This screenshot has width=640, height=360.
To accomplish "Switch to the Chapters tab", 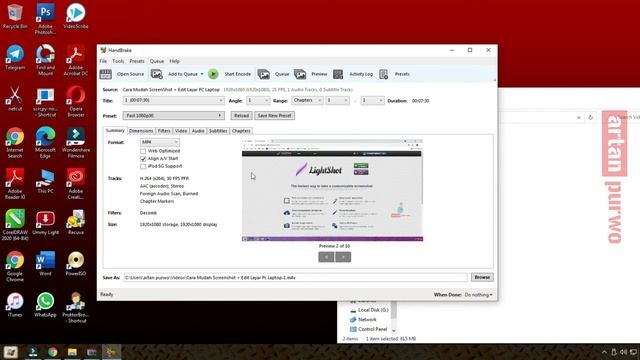I will [x=241, y=131].
